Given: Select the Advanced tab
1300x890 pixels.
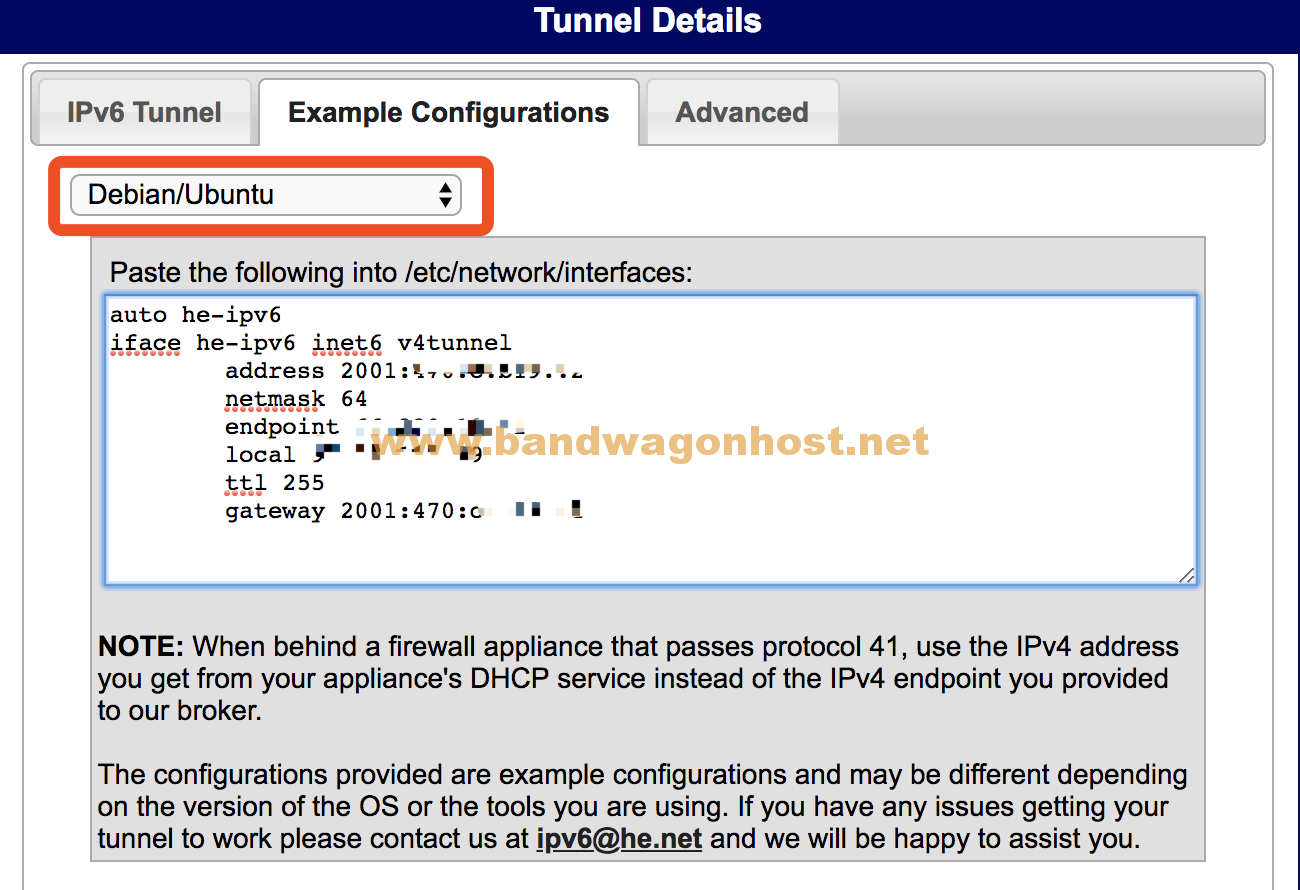Looking at the screenshot, I should pos(741,112).
